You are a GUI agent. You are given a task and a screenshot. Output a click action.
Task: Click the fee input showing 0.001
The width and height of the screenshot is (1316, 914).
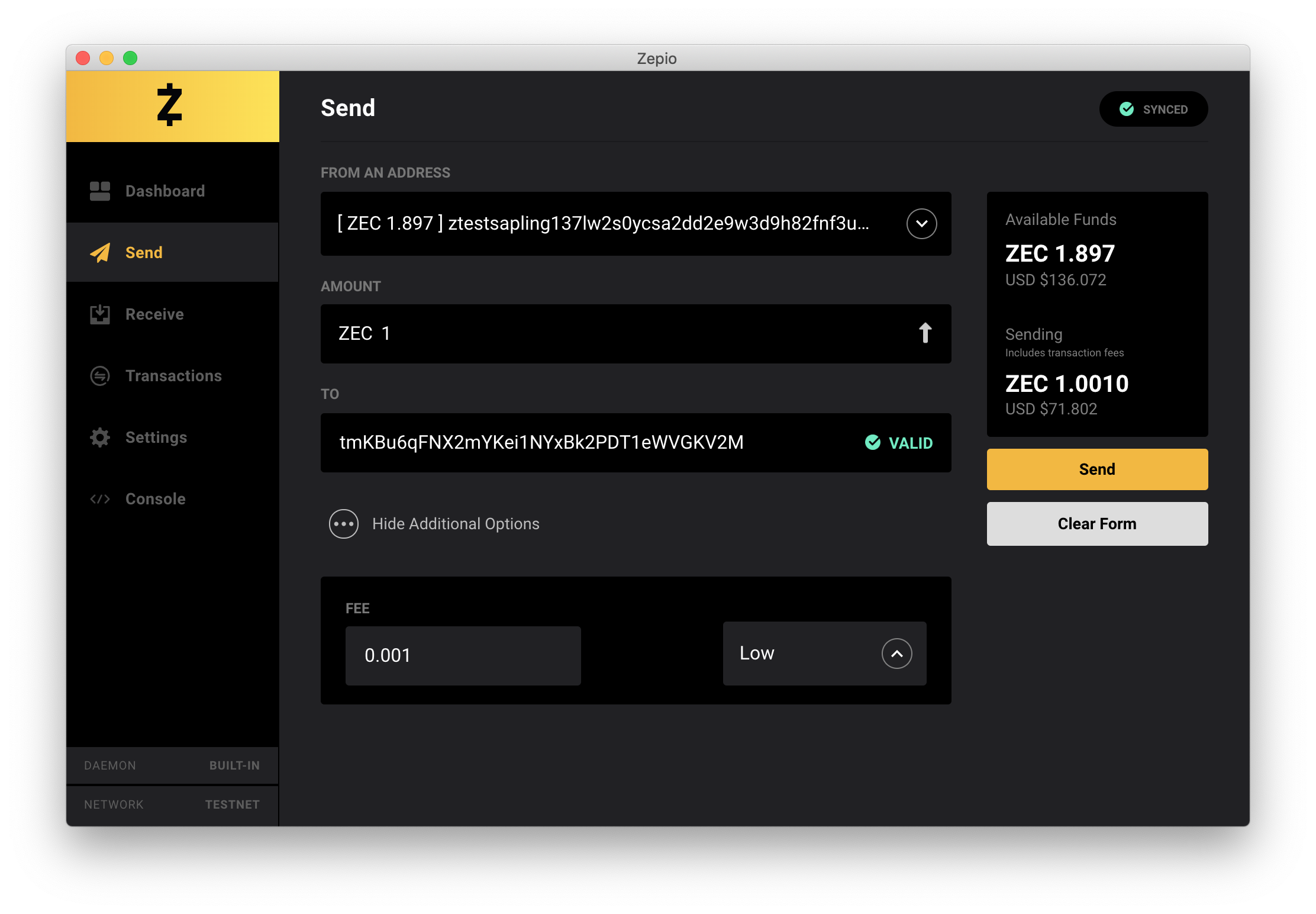pyautogui.click(x=463, y=656)
